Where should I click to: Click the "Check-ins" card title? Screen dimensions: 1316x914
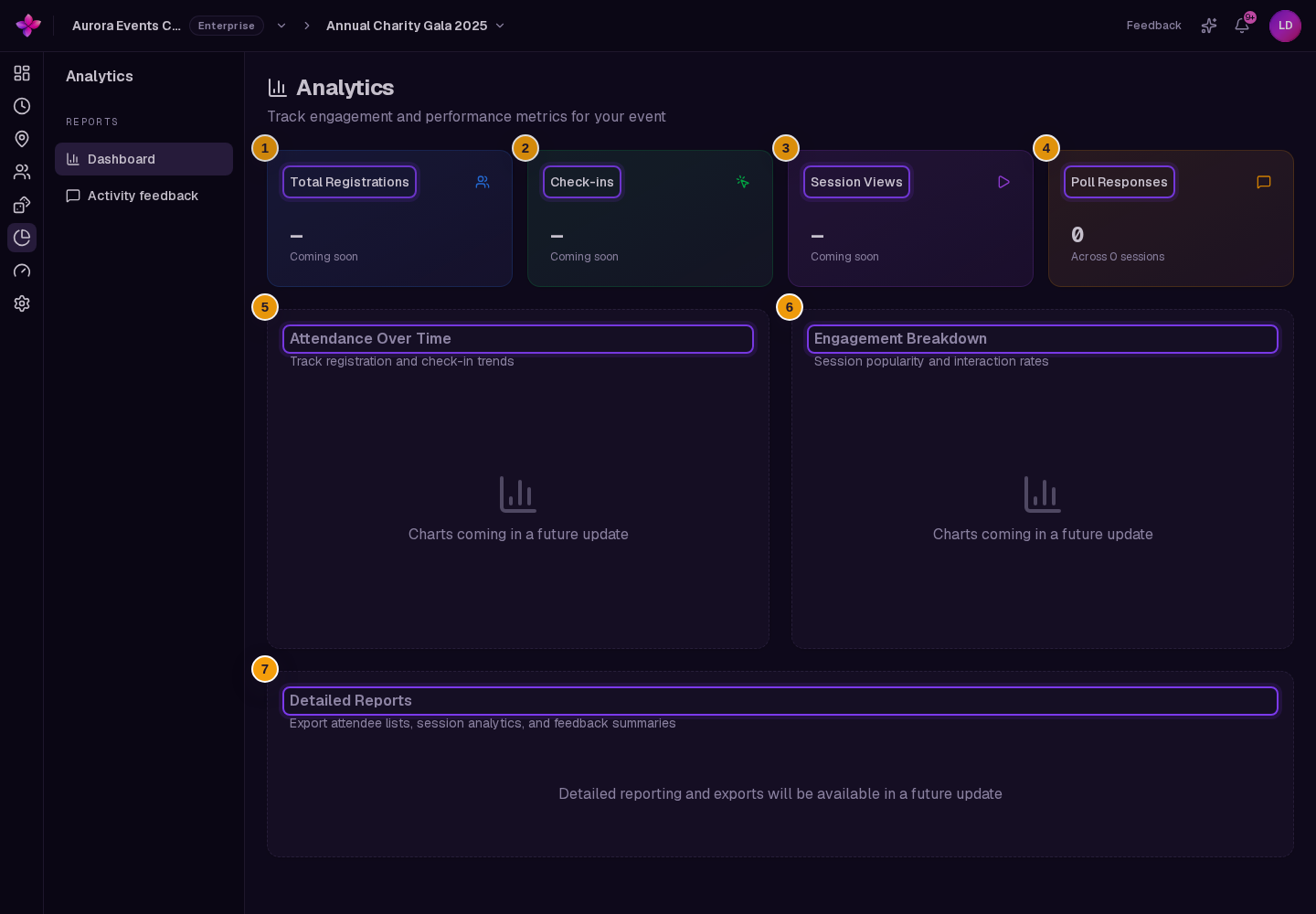(582, 182)
